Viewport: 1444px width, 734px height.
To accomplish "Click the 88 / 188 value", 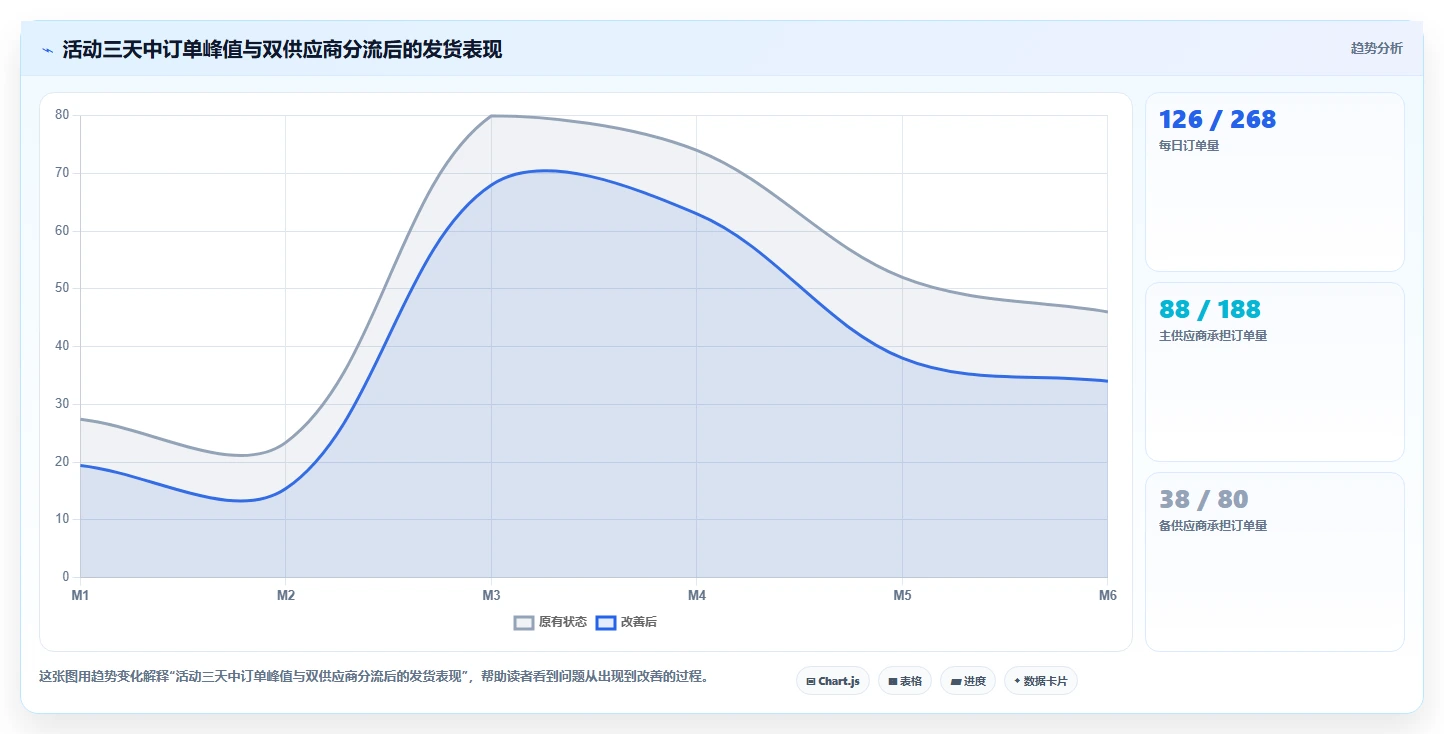I will pyautogui.click(x=1210, y=310).
